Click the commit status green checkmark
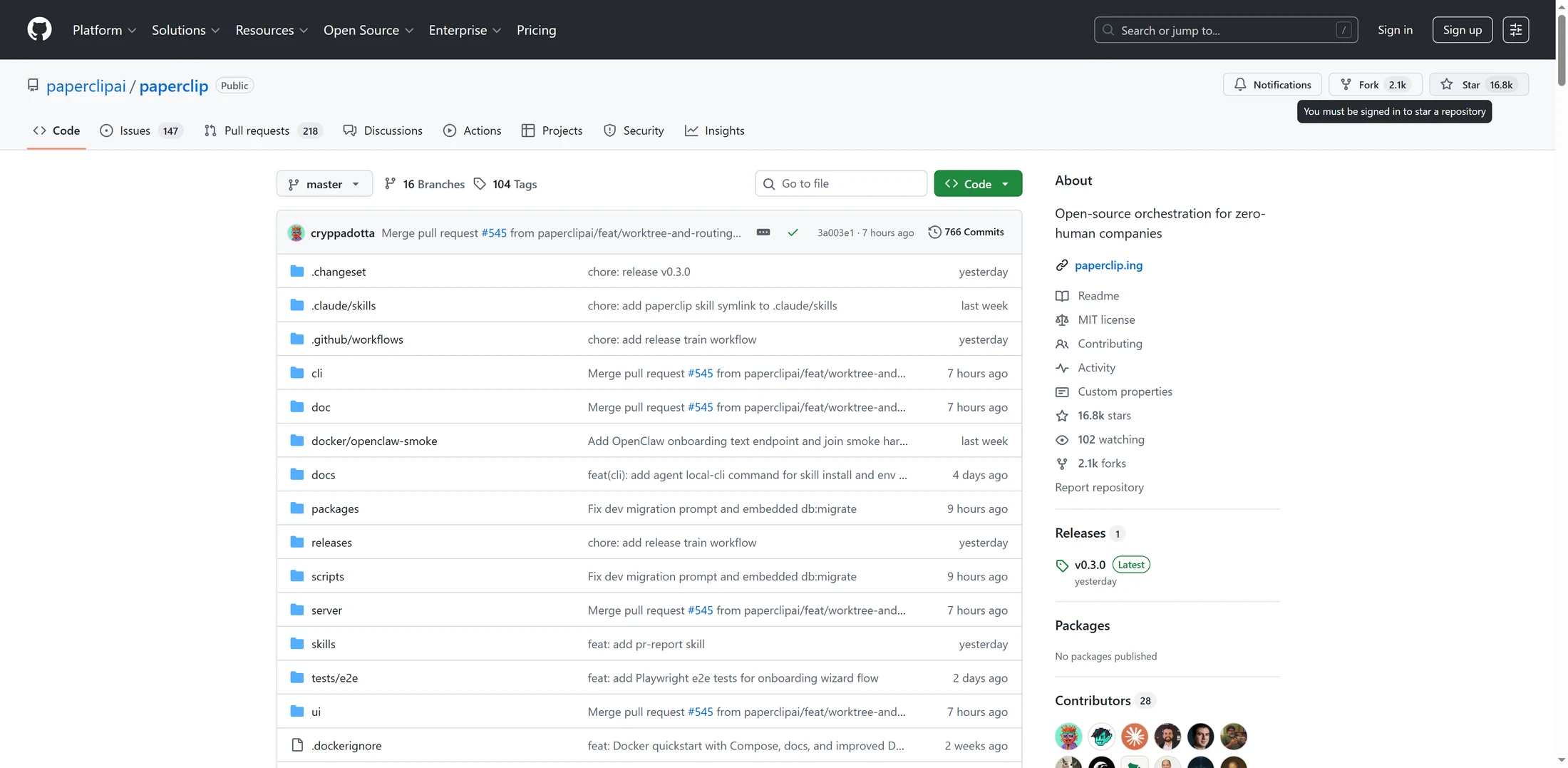The height and width of the screenshot is (768, 1568). (793, 232)
